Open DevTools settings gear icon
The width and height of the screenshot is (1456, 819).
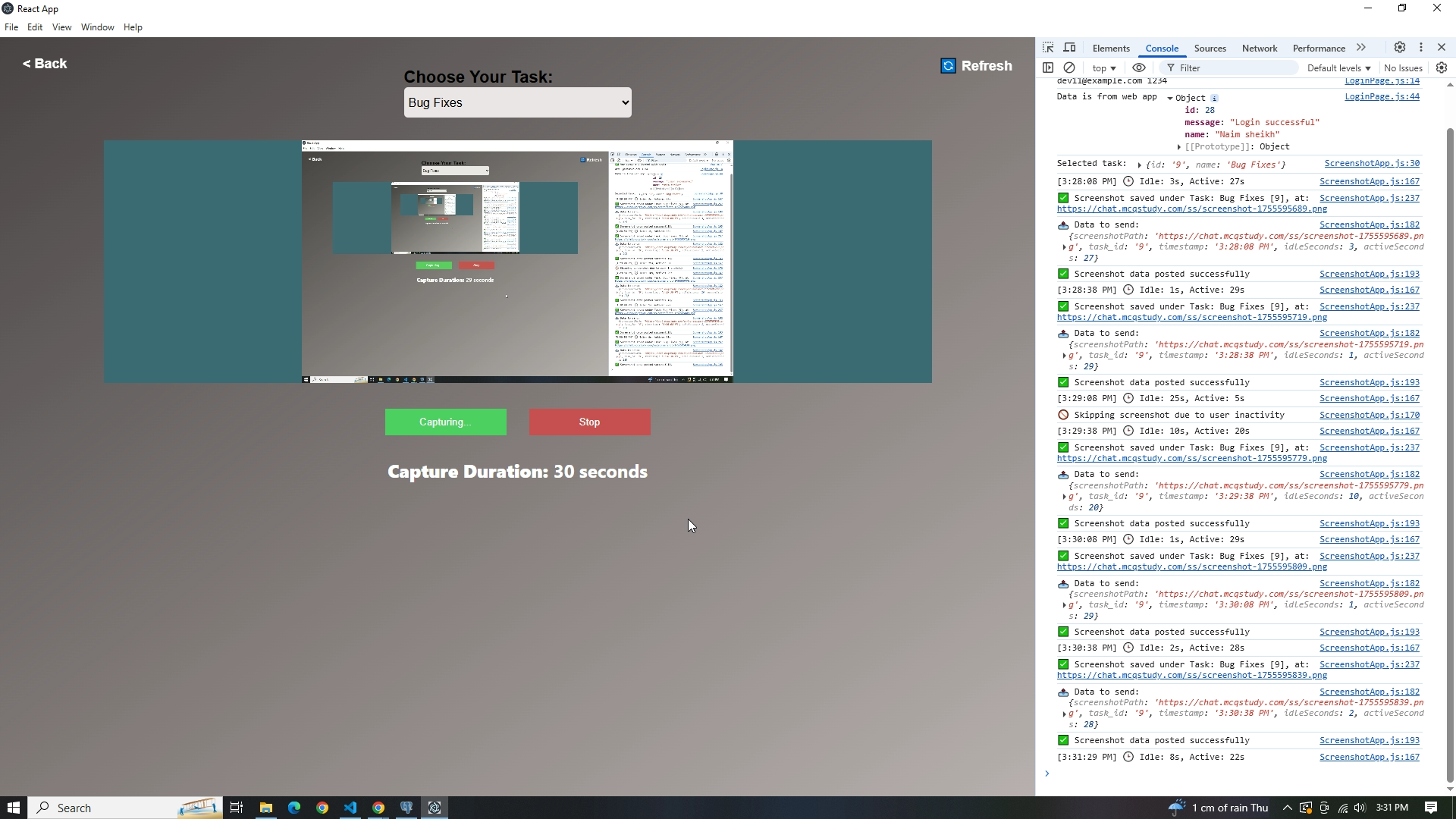1399,47
